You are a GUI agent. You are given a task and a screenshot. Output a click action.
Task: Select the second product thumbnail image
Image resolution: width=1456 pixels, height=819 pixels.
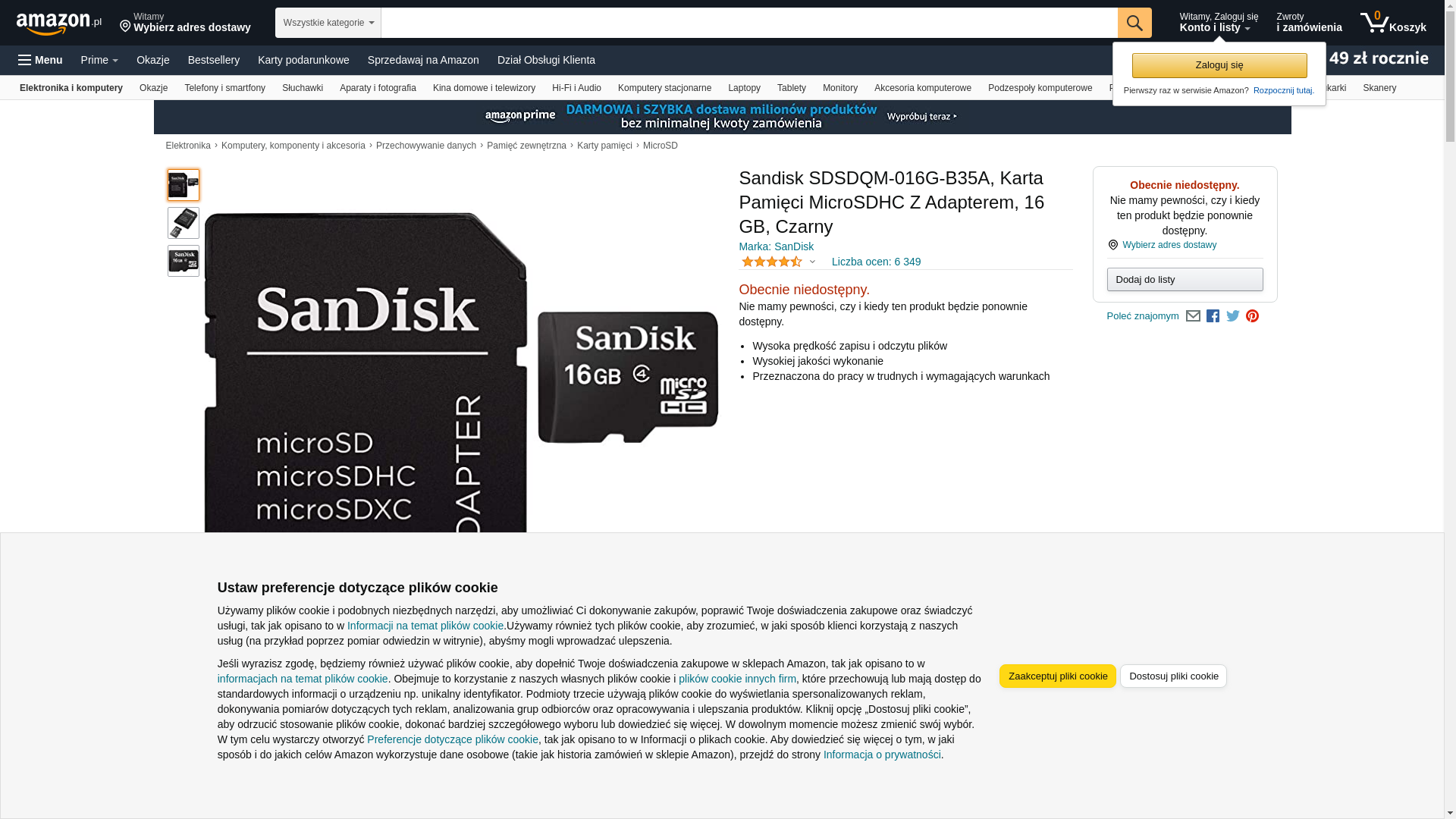coord(184,223)
